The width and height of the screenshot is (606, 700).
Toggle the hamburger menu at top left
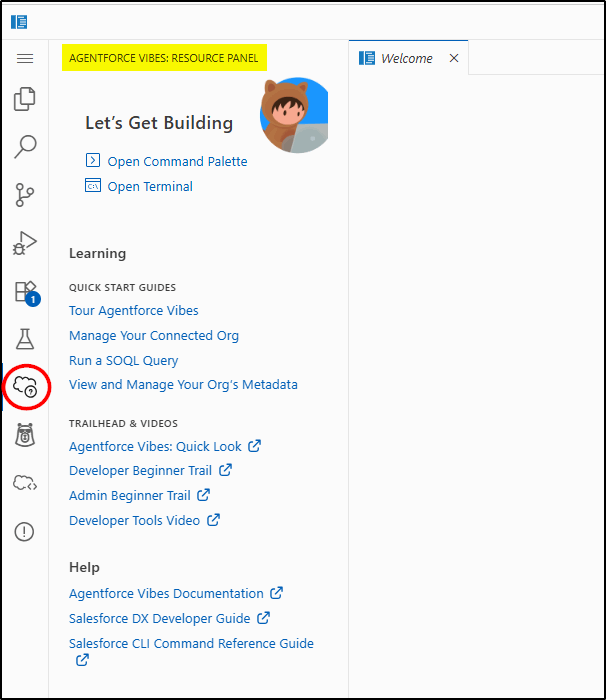coord(25,59)
